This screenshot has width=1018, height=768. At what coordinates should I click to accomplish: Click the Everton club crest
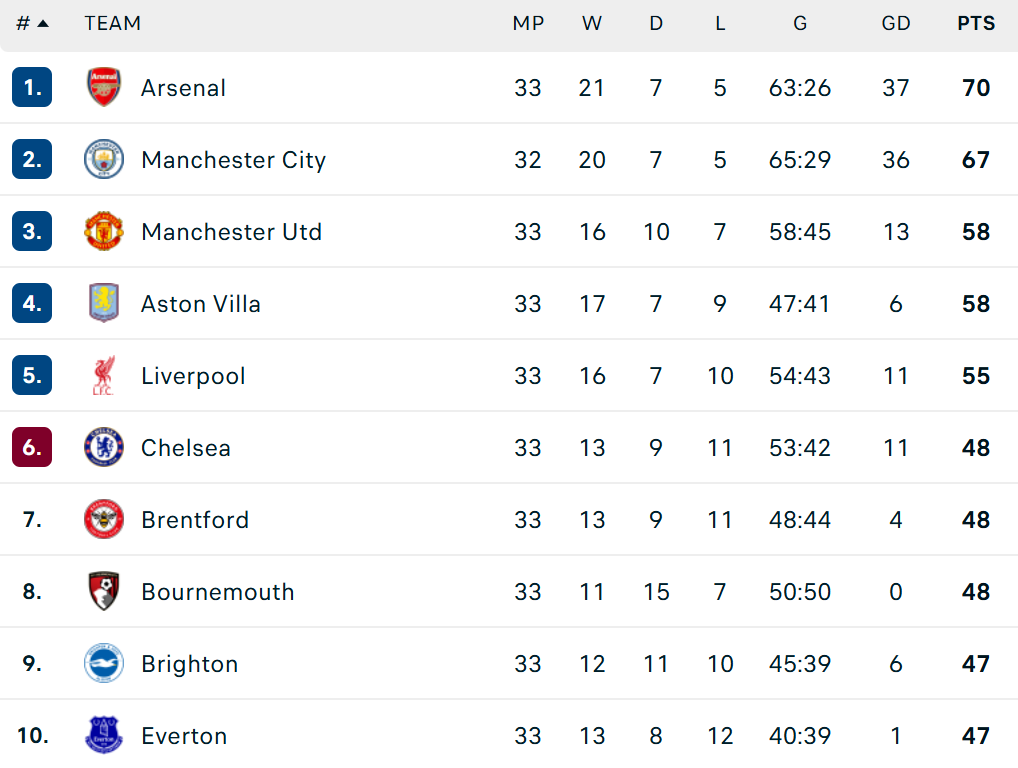tap(104, 735)
